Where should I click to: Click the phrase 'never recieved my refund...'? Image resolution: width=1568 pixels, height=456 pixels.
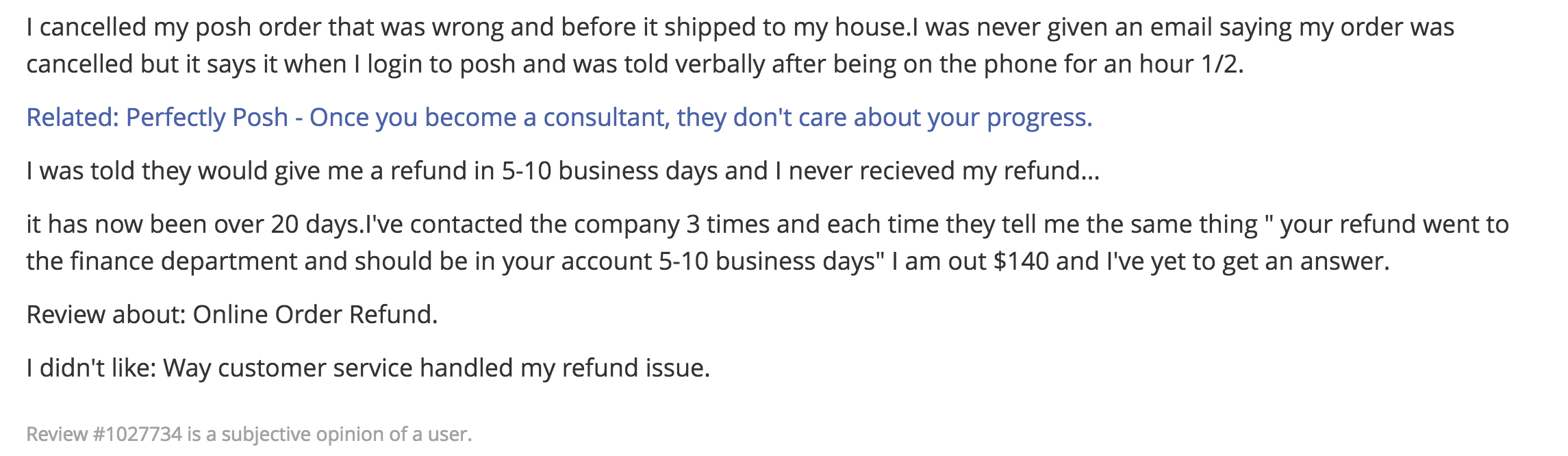(x=944, y=171)
